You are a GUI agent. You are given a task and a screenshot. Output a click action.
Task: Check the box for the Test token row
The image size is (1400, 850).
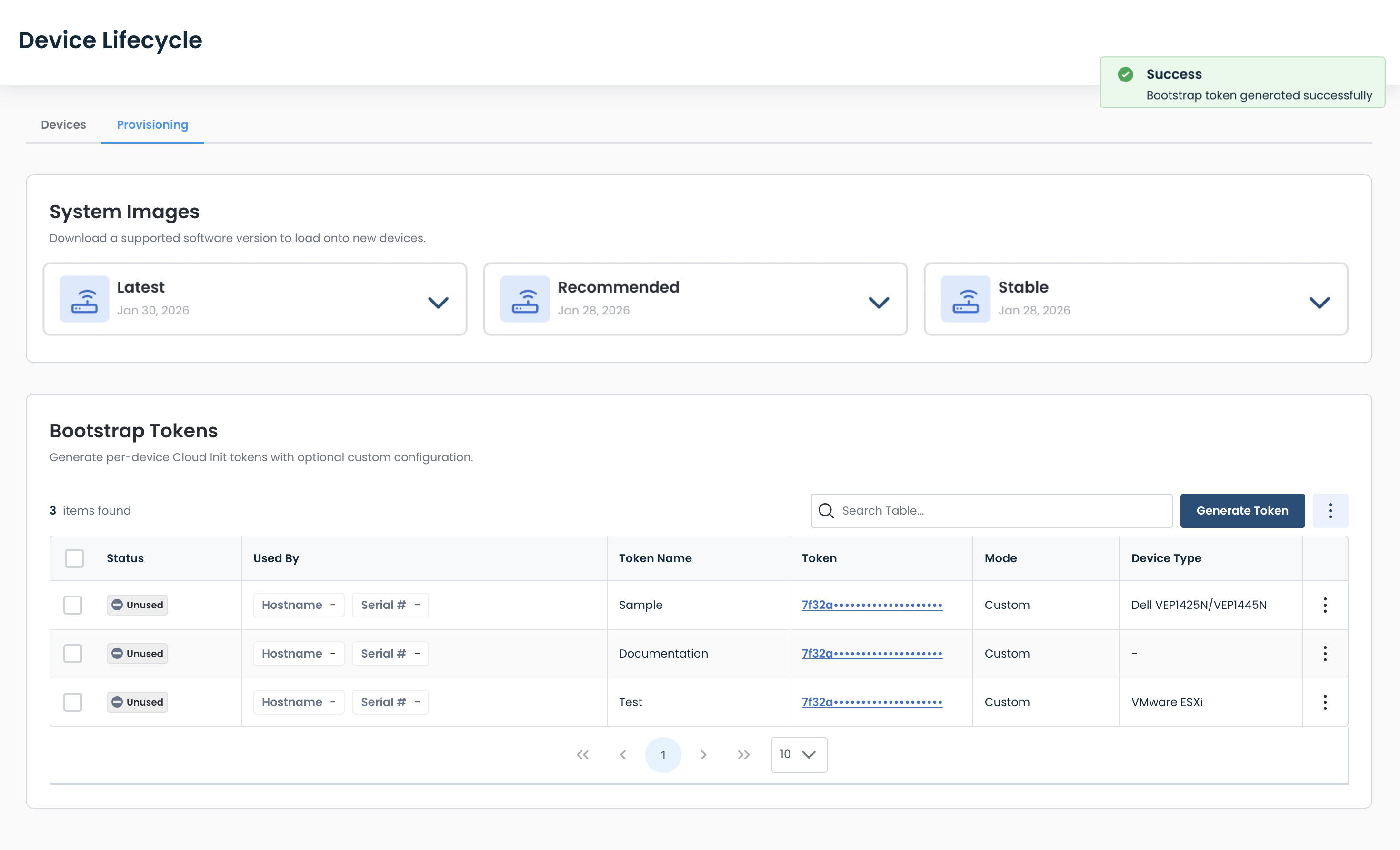(x=73, y=702)
